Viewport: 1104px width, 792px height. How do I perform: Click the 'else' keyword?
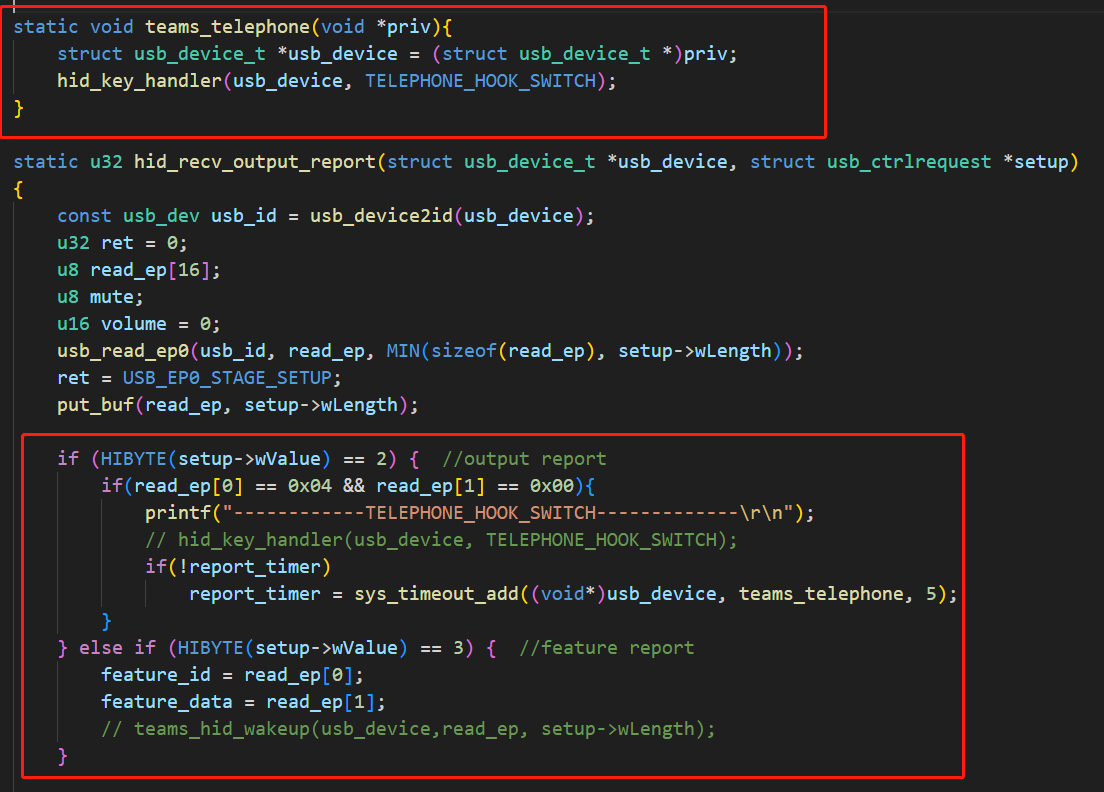(x=101, y=648)
